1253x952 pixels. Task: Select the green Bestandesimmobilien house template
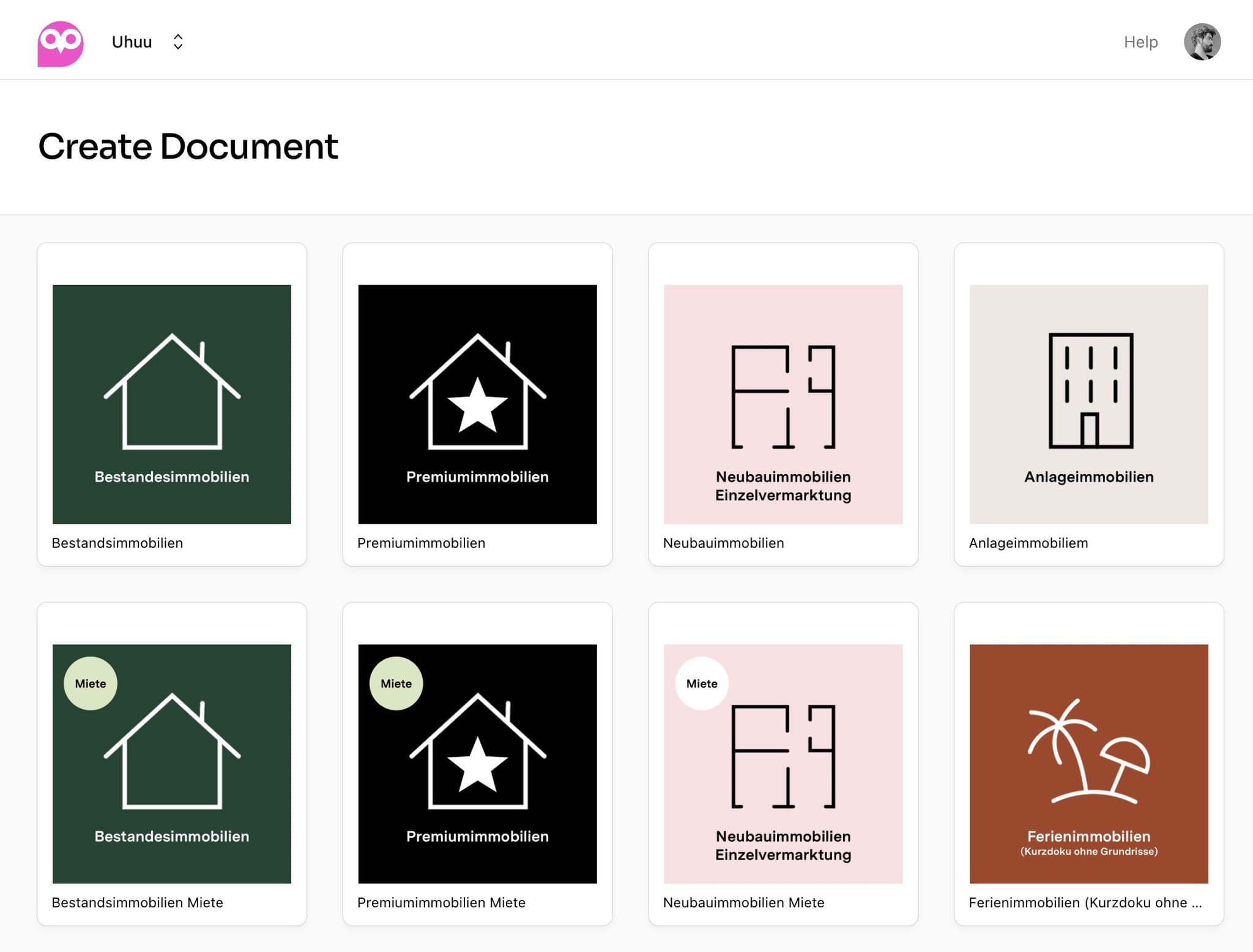[x=172, y=404]
